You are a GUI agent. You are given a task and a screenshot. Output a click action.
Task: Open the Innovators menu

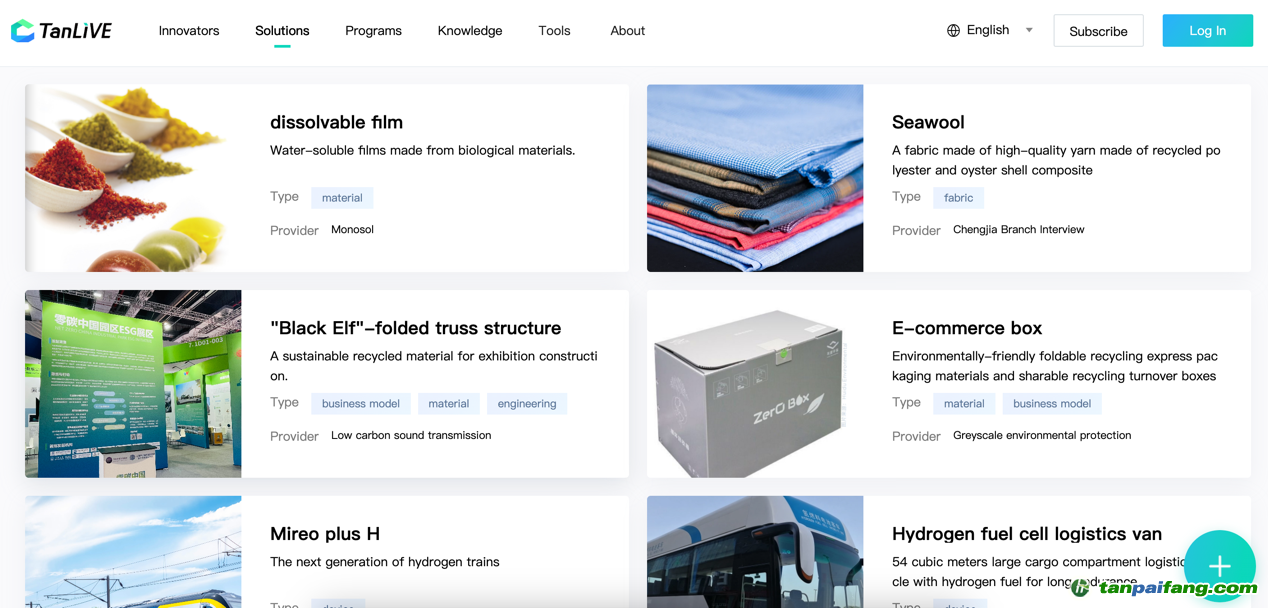(189, 31)
